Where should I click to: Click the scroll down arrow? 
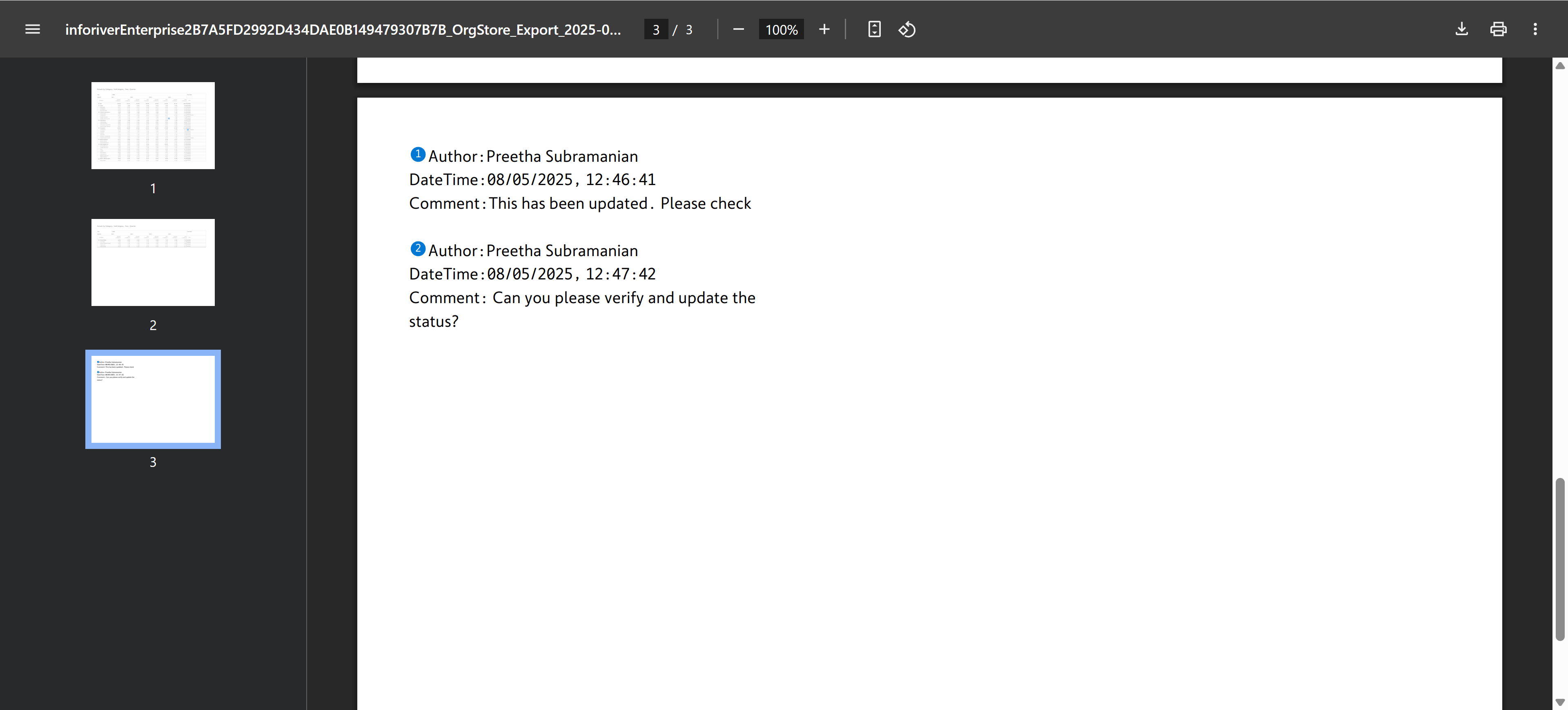(x=1559, y=702)
